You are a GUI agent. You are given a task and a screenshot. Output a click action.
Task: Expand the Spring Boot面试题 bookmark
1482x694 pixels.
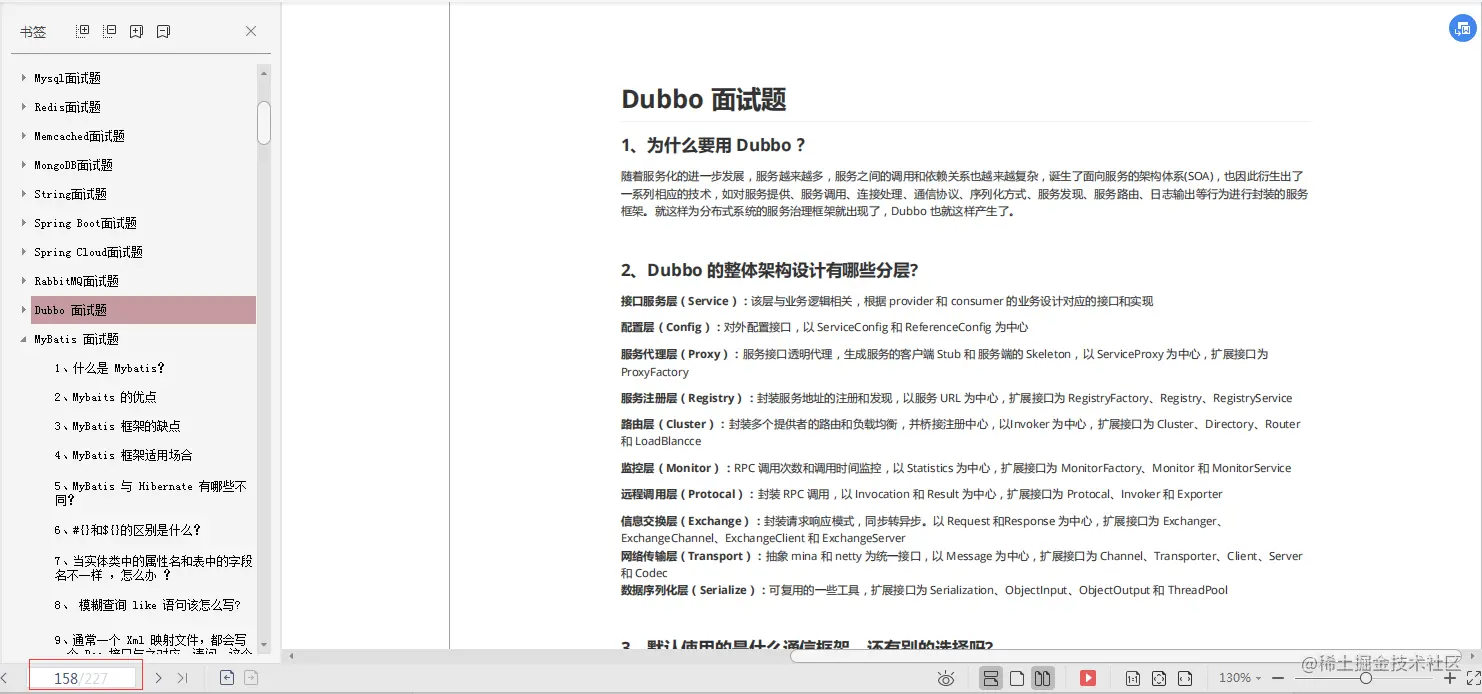point(23,222)
